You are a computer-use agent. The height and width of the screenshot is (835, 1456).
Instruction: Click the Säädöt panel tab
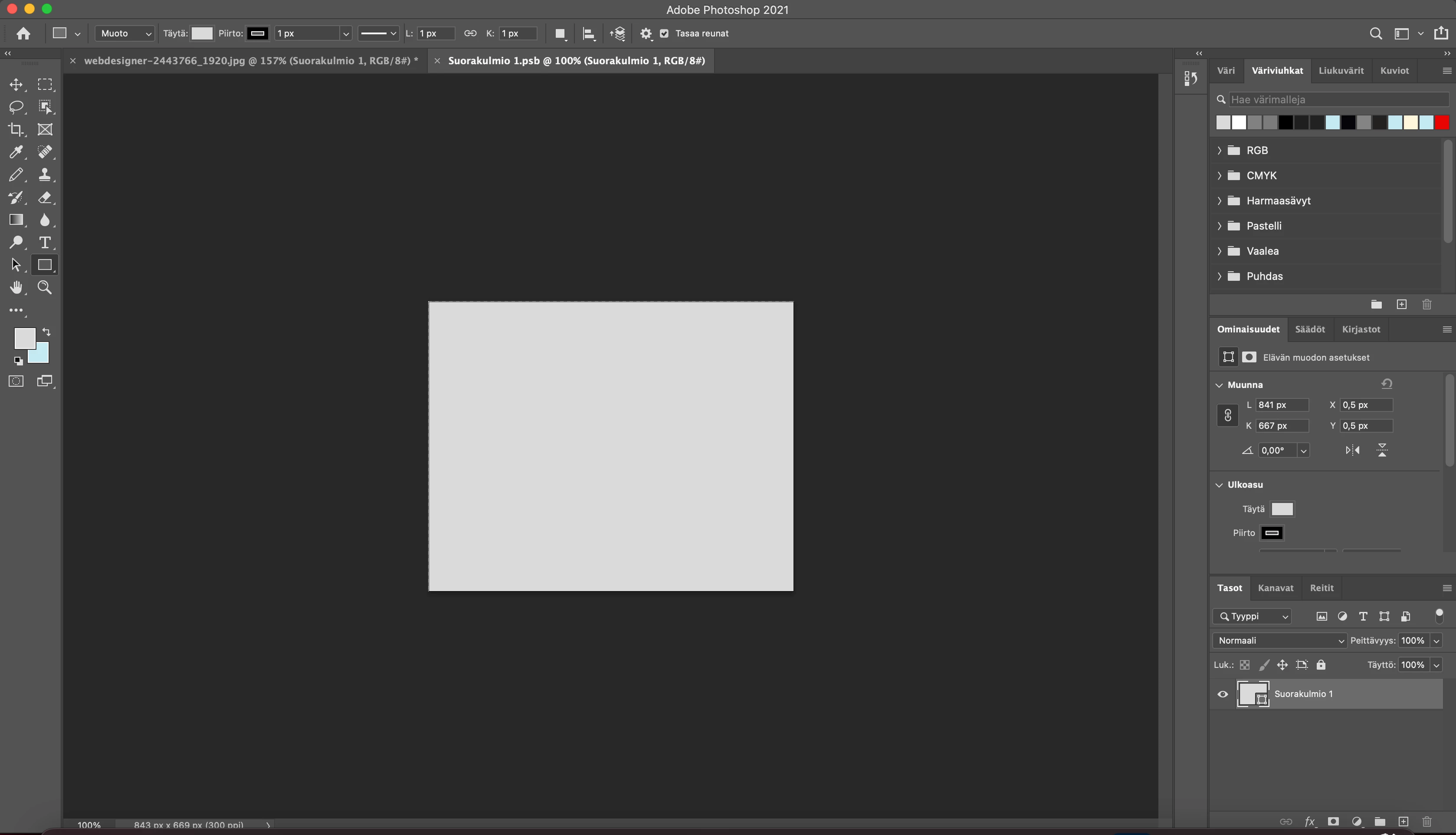1310,329
